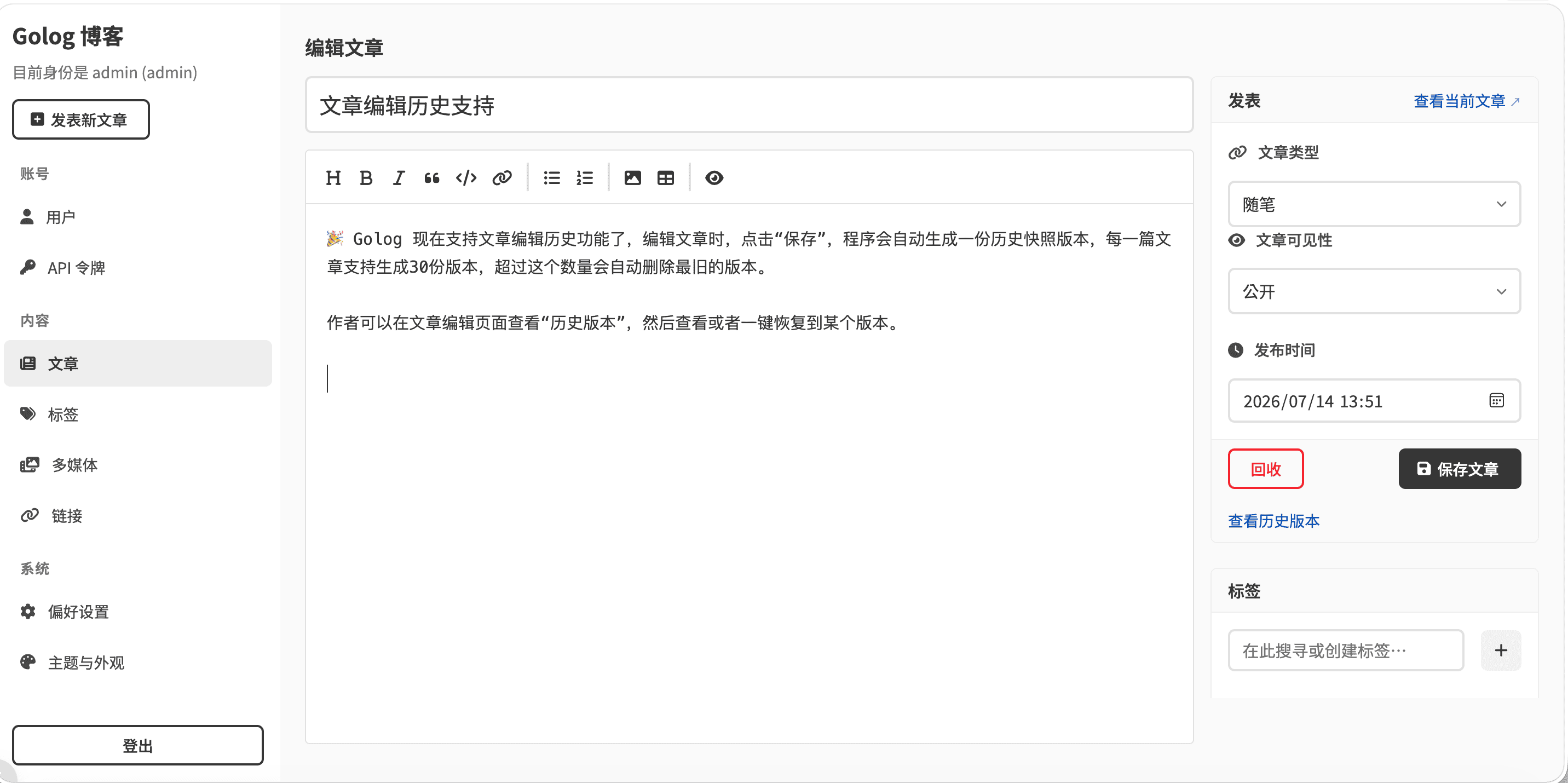Insert a table from the editor toolbar
The width and height of the screenshot is (1568, 783).
click(x=665, y=178)
